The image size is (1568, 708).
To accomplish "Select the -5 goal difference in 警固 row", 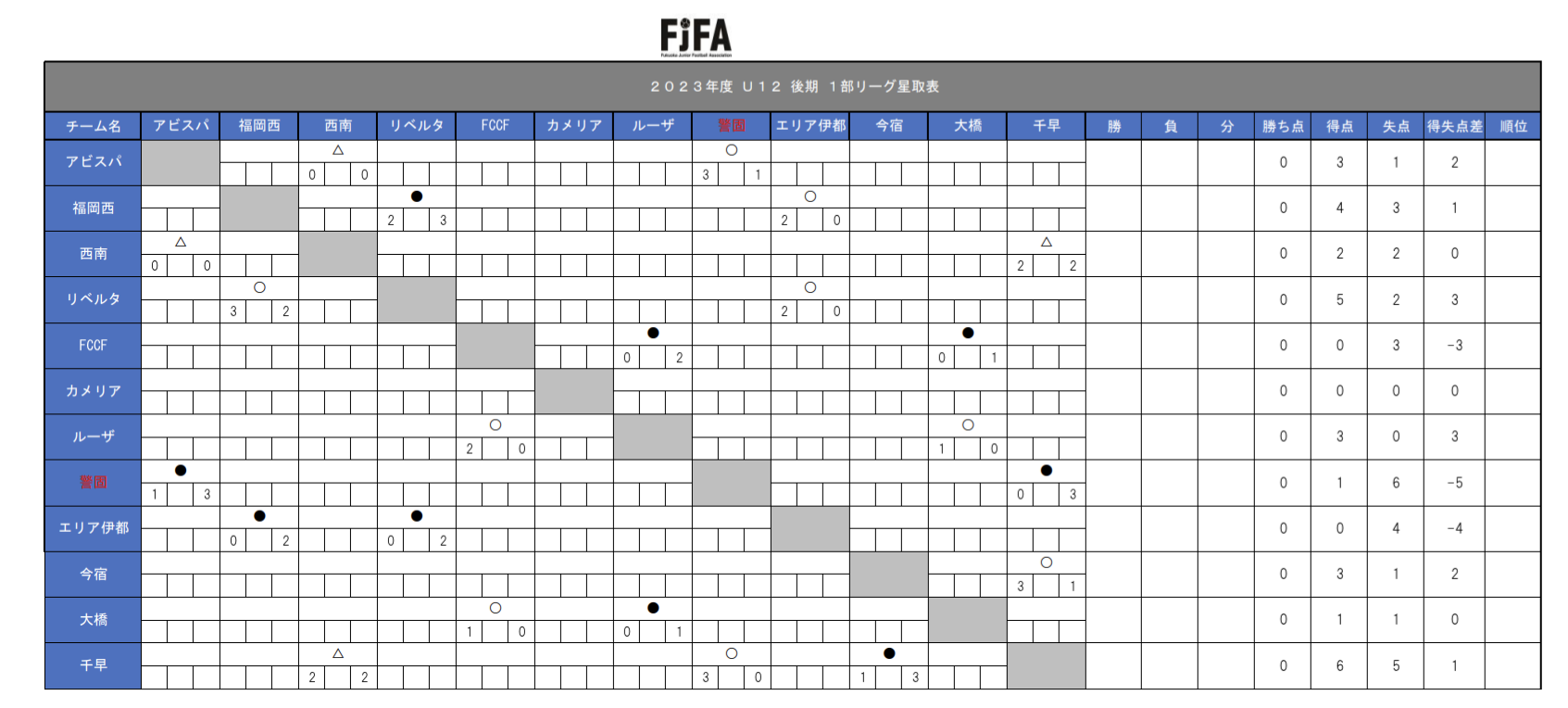I will click(1454, 483).
